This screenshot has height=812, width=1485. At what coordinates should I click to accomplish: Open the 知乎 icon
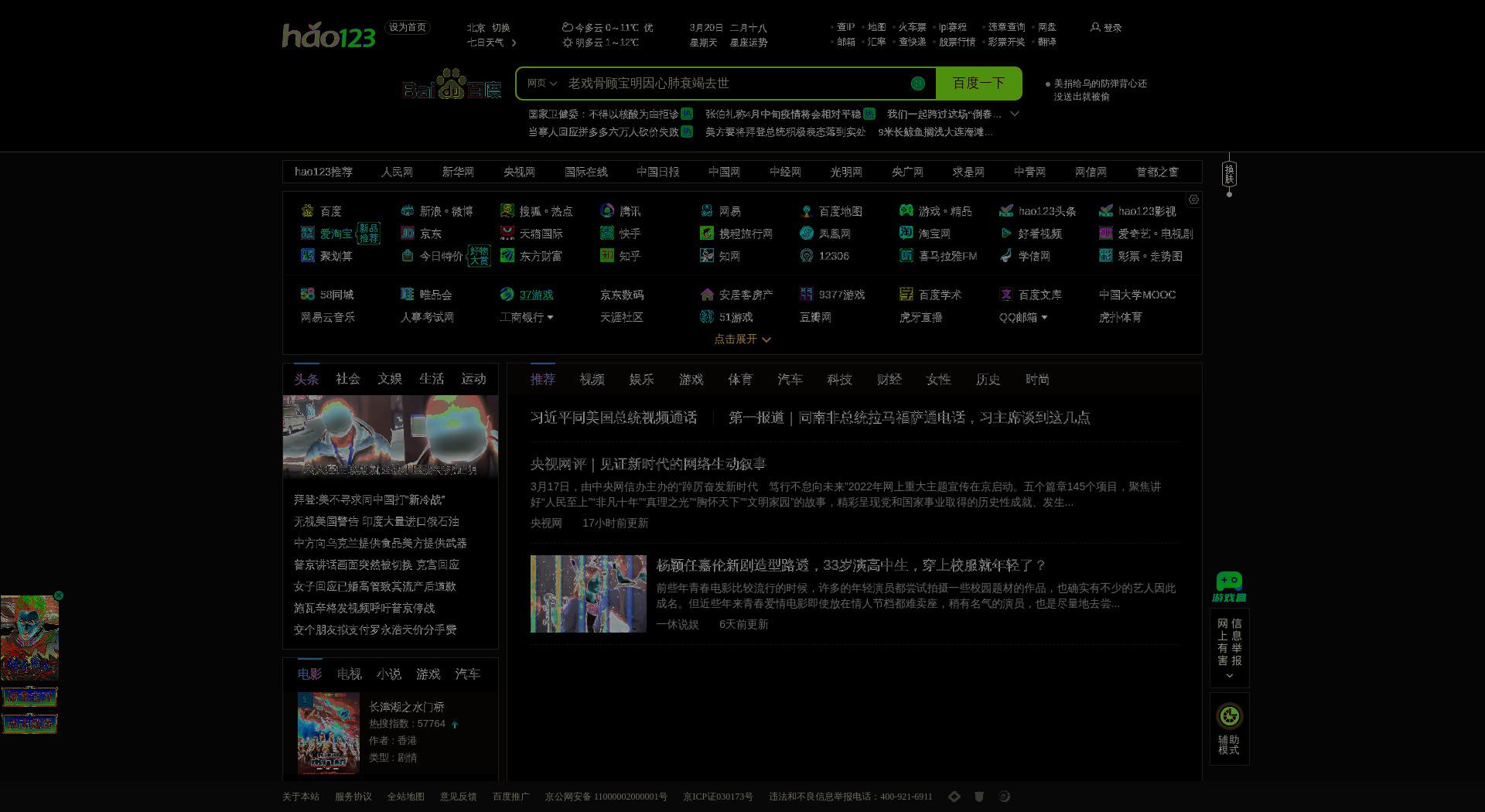pyautogui.click(x=606, y=255)
